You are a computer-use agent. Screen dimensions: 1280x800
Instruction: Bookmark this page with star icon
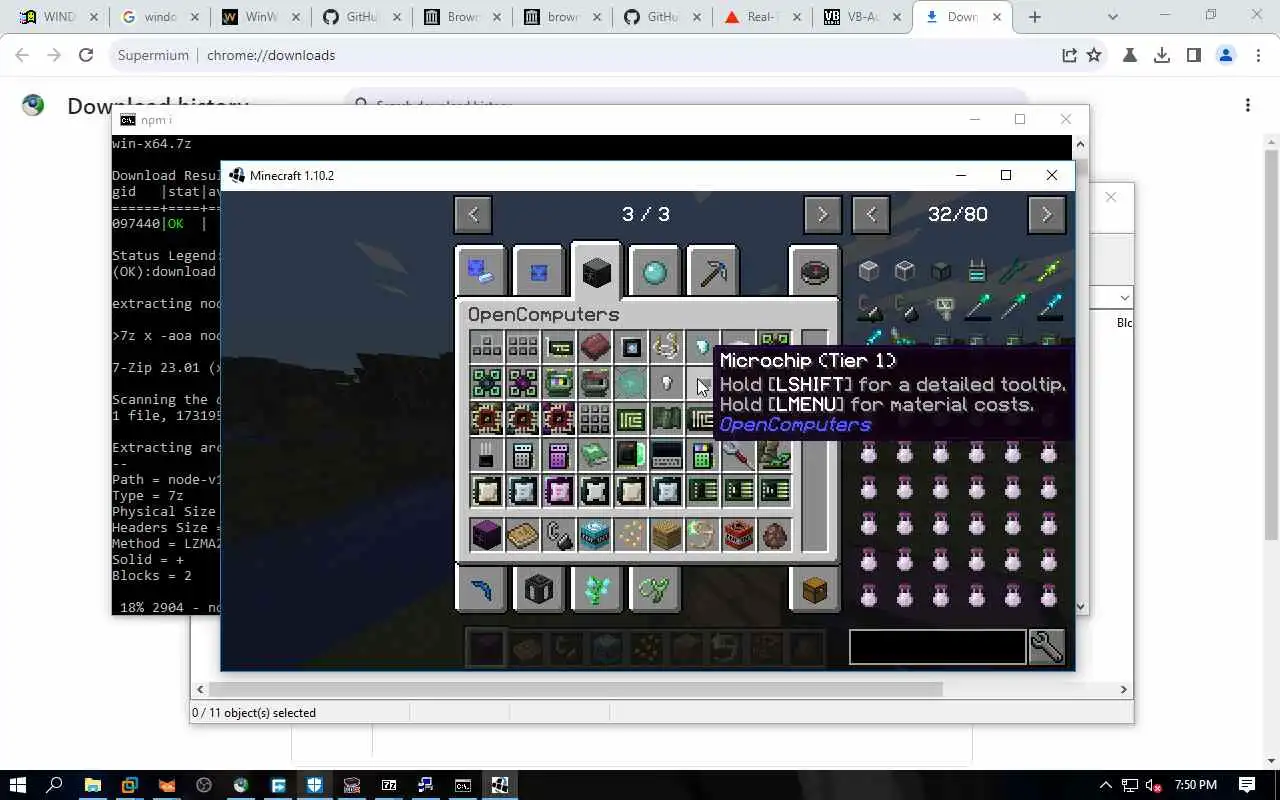point(1094,55)
